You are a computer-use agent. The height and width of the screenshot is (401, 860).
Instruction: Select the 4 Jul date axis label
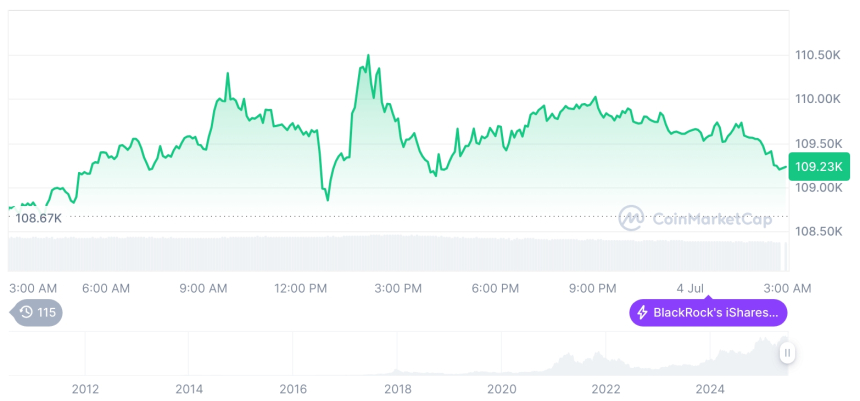tap(690, 288)
